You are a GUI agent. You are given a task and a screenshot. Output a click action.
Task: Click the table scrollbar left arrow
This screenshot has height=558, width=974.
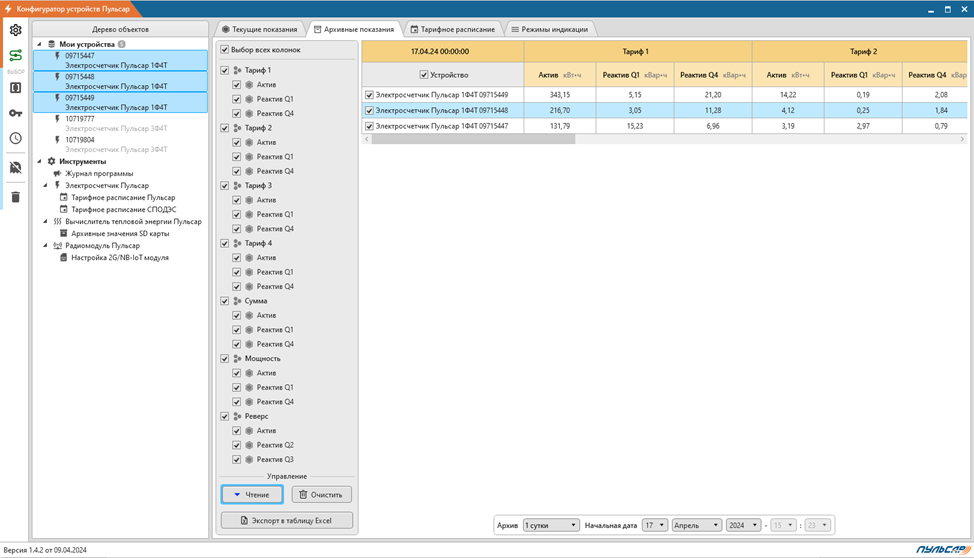(x=366, y=139)
